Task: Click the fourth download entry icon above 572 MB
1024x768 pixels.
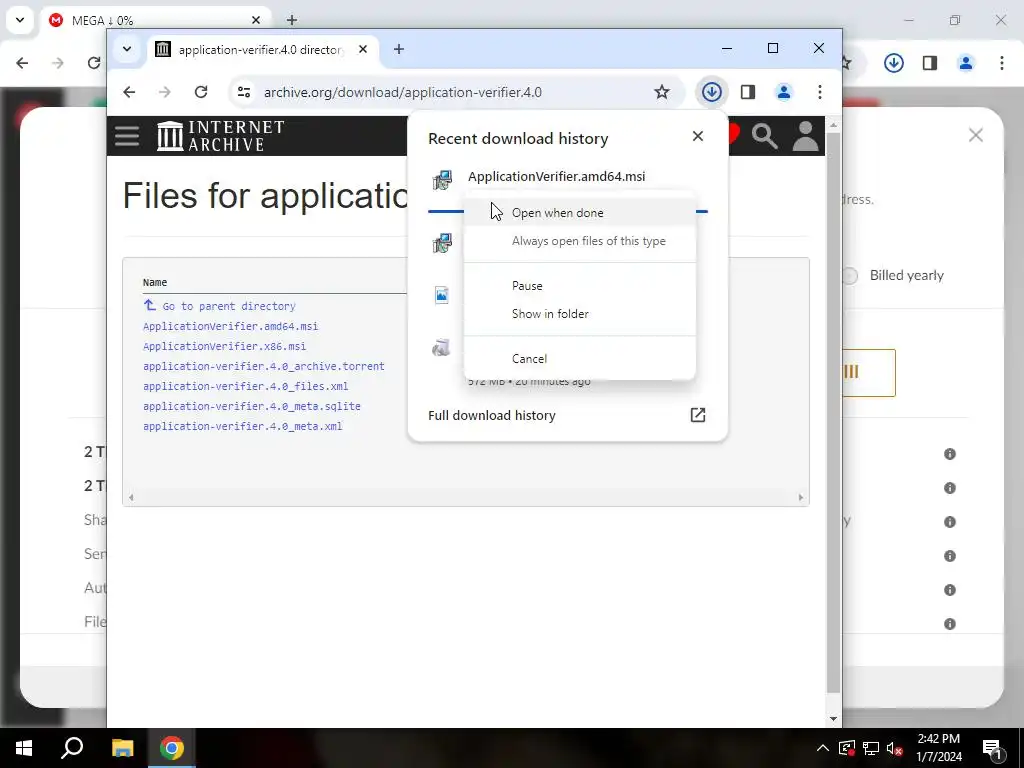Action: point(442,347)
